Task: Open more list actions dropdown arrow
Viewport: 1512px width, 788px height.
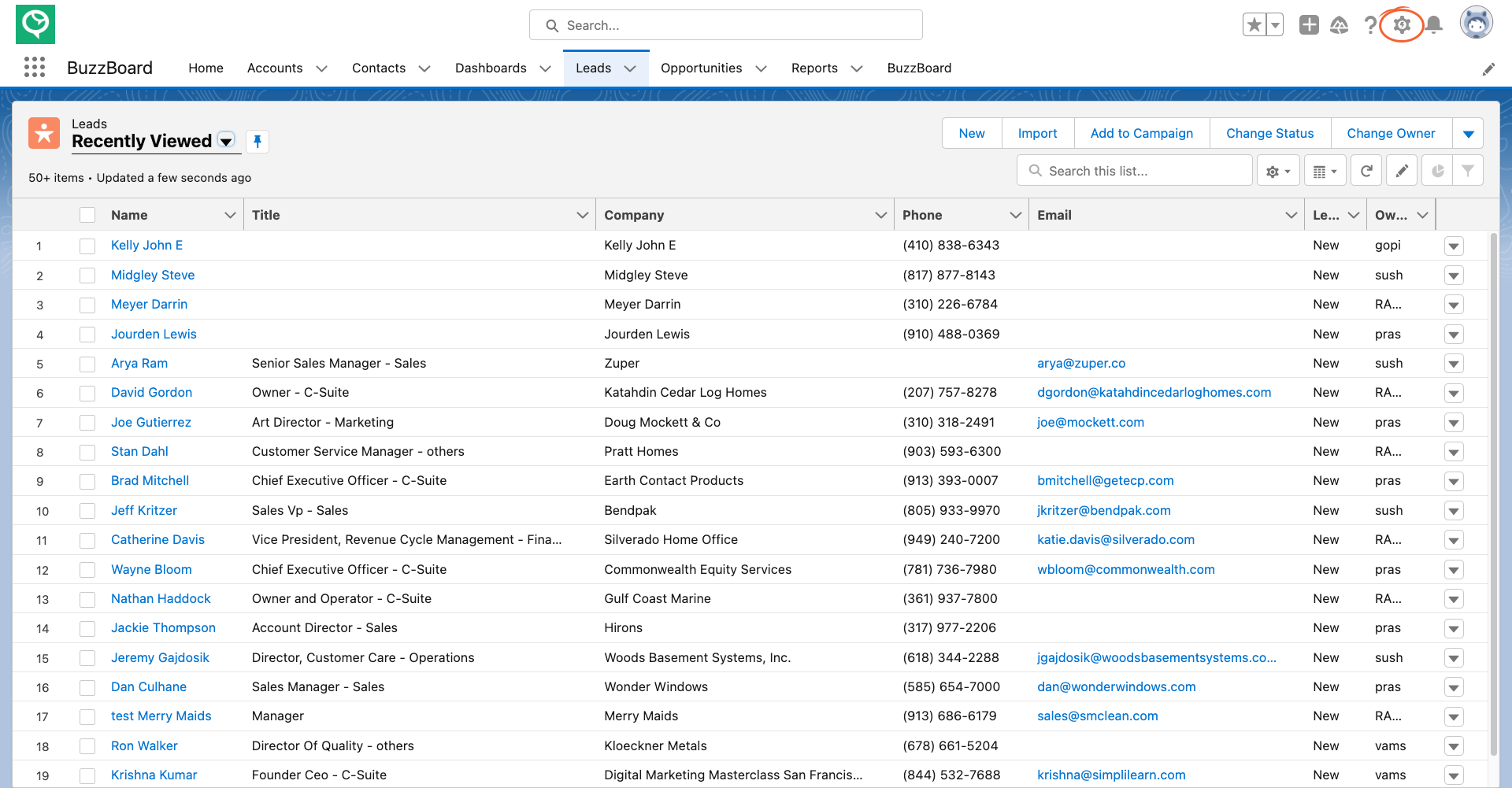Action: coord(1468,134)
